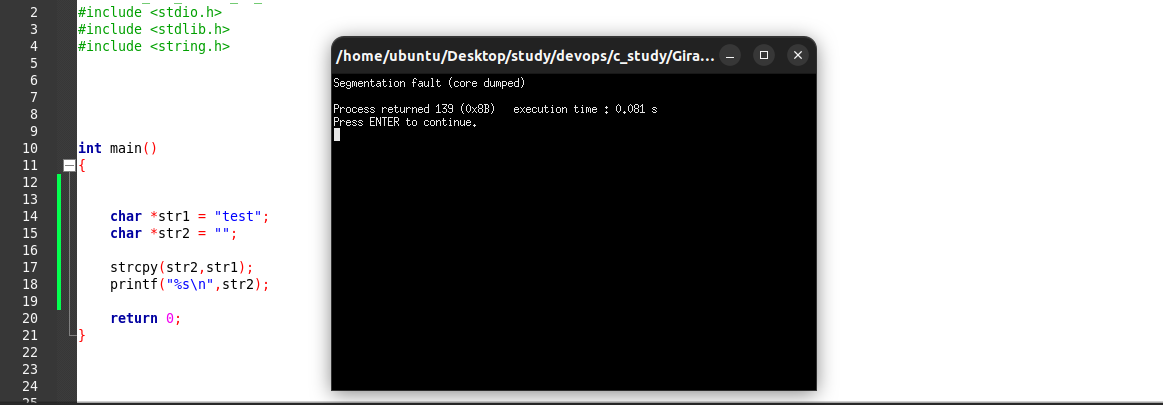
Task: Click the printf statement line
Action: [x=190, y=284]
